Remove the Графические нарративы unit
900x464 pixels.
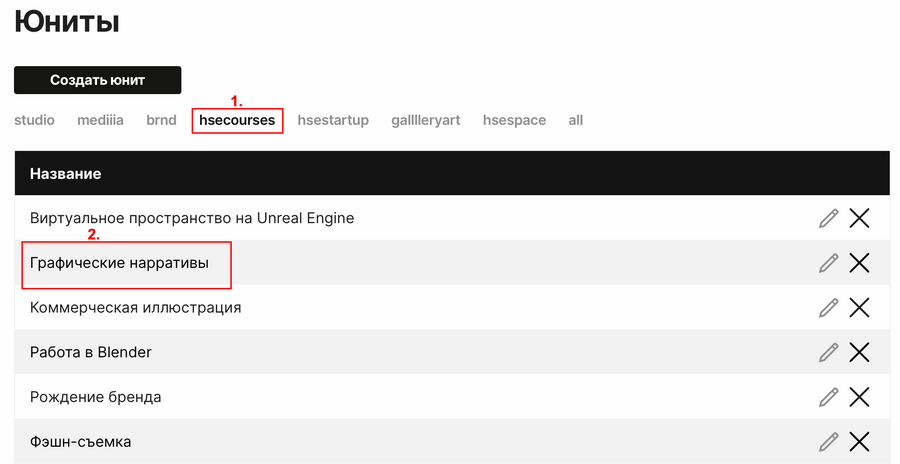[x=859, y=263]
